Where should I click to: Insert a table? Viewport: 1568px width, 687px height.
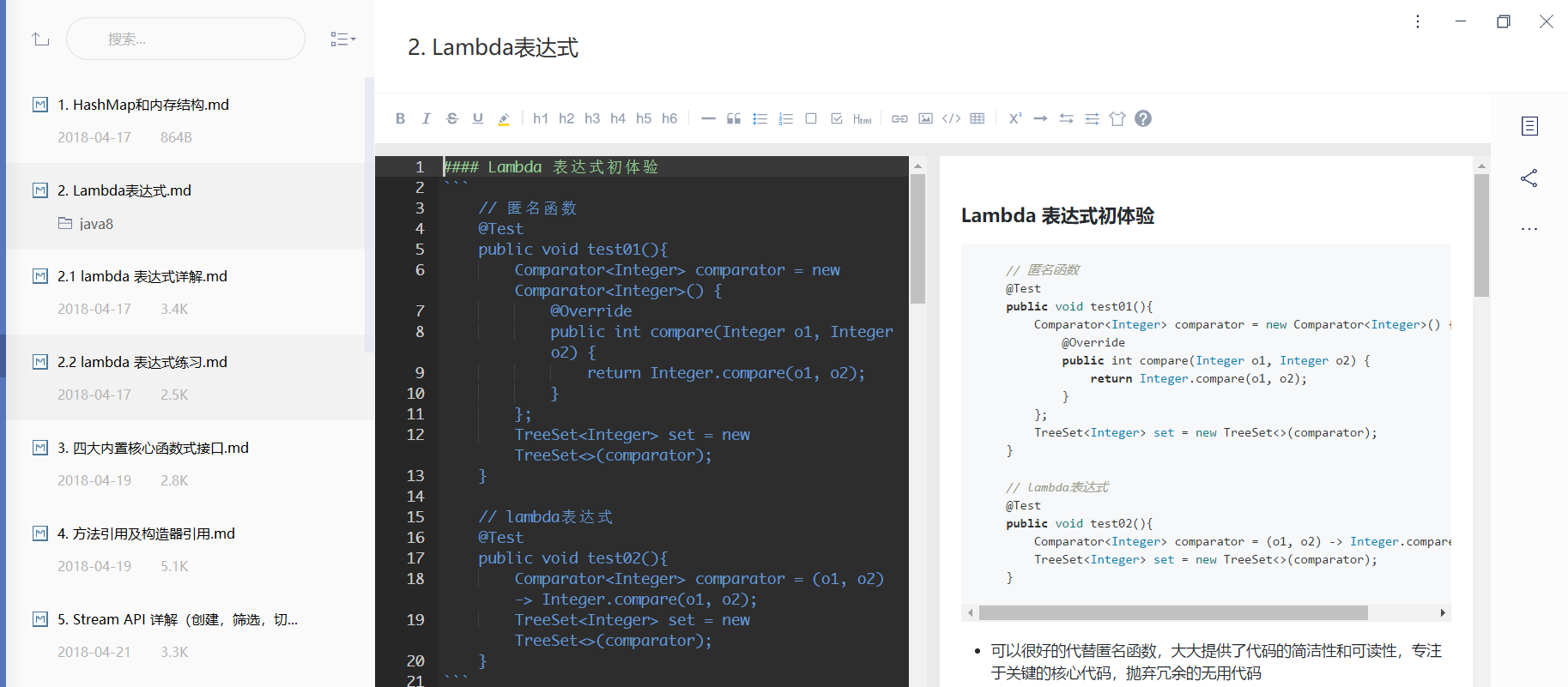[x=978, y=118]
